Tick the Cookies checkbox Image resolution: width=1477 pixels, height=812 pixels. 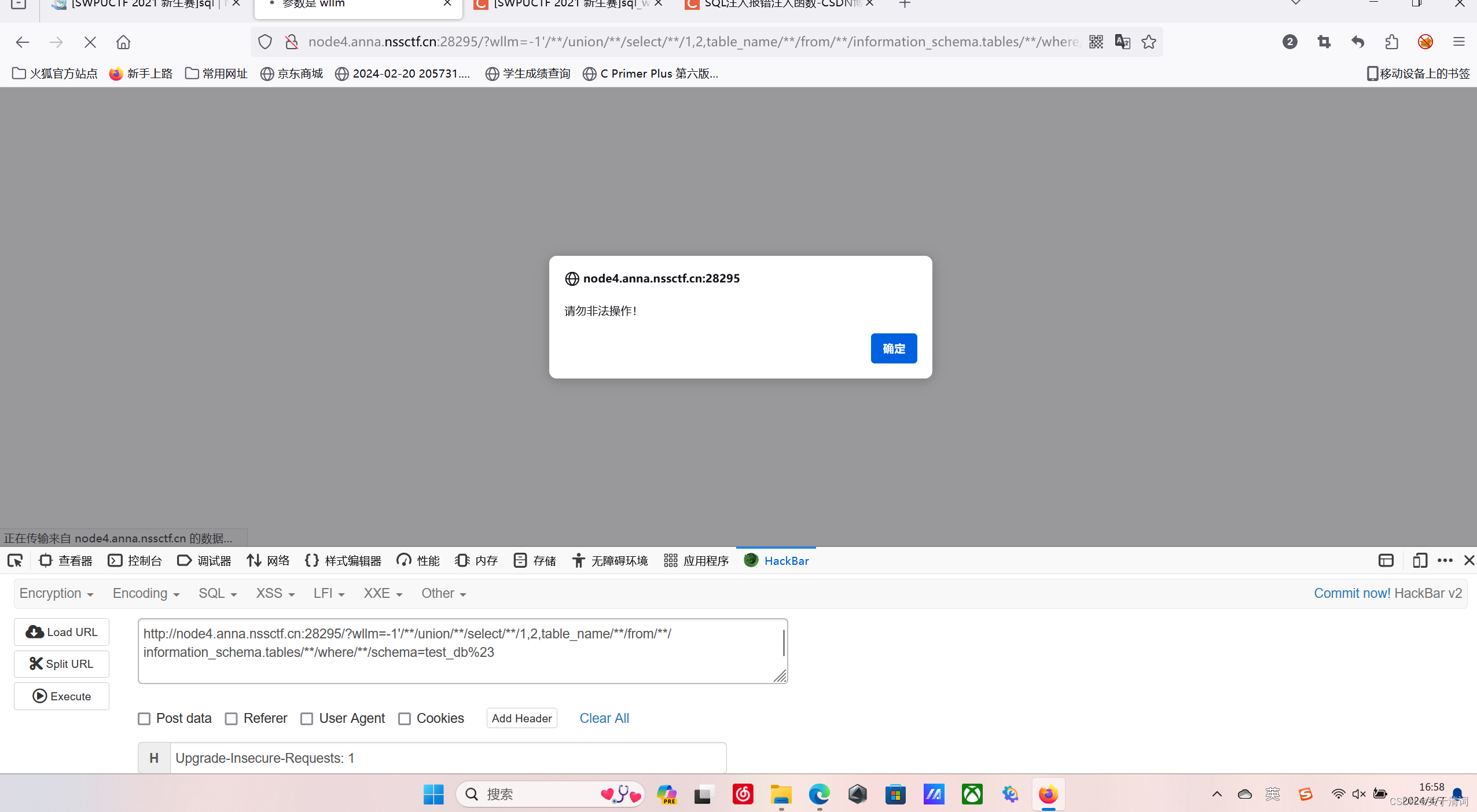tap(405, 719)
